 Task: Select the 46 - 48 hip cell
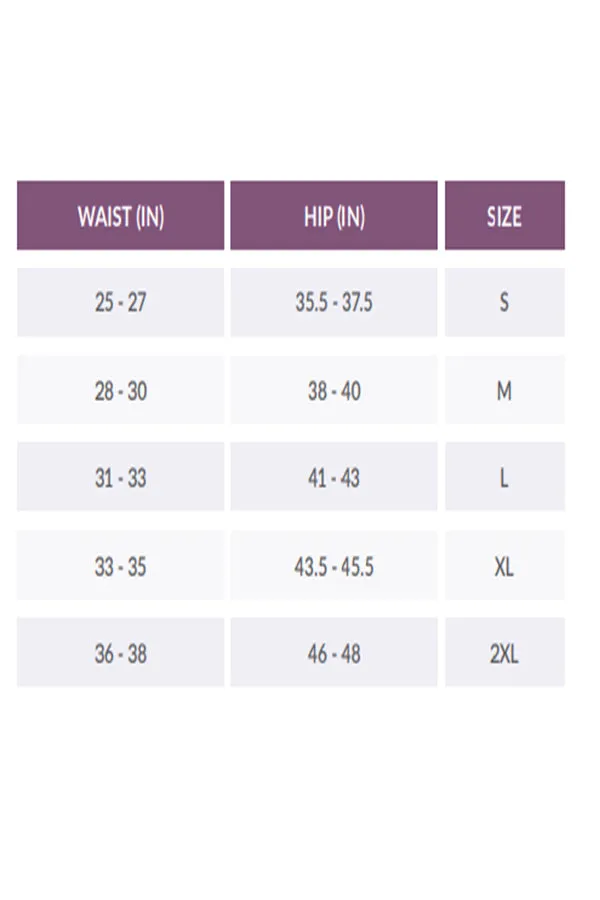pyautogui.click(x=334, y=652)
